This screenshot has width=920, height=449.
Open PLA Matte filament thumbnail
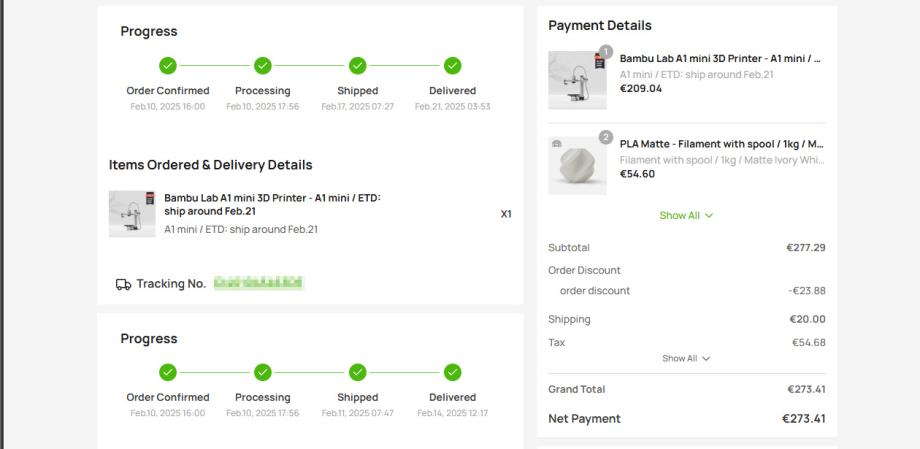click(577, 165)
